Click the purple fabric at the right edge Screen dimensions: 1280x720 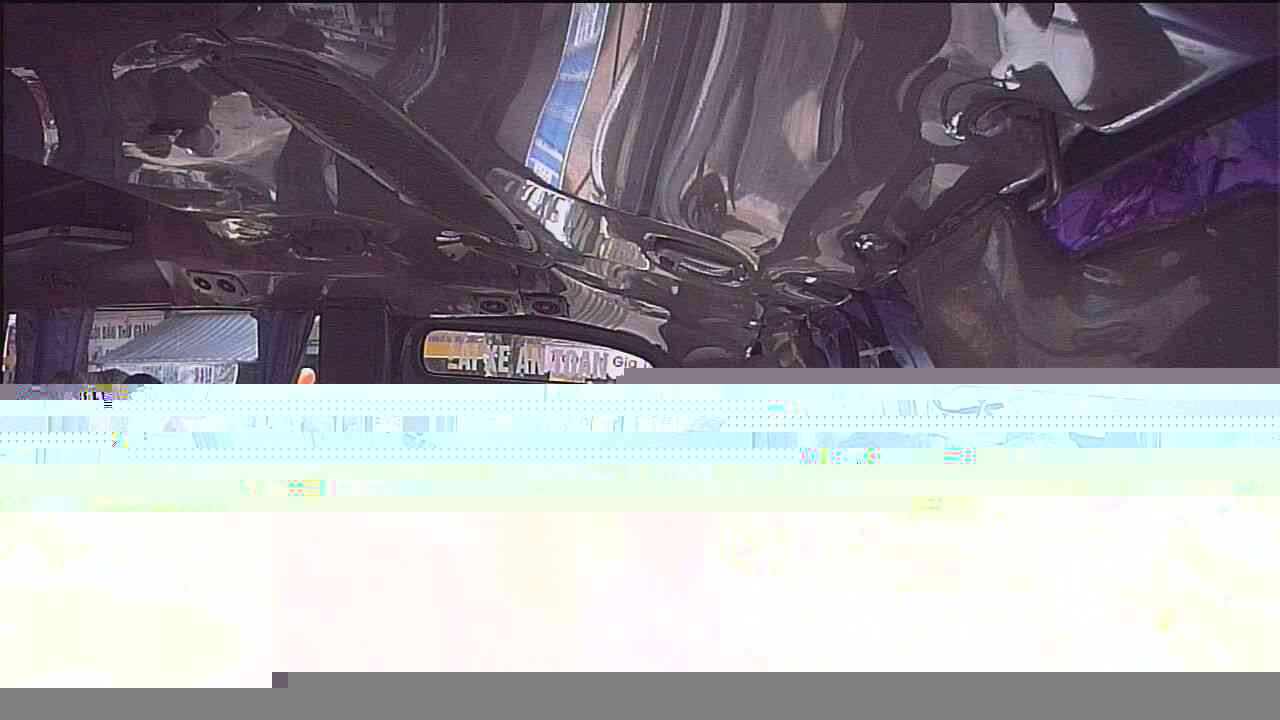tap(1160, 190)
